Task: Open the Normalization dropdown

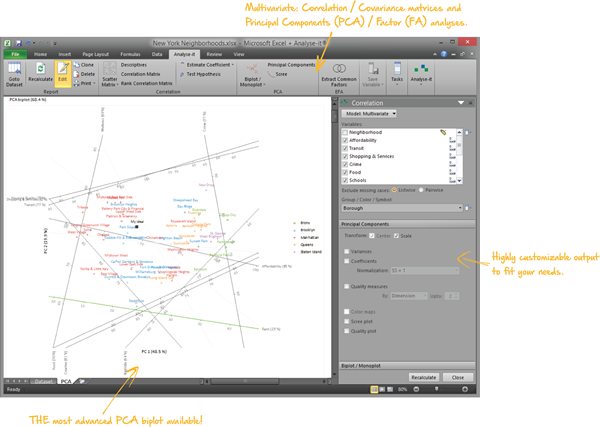Action: pos(425,271)
